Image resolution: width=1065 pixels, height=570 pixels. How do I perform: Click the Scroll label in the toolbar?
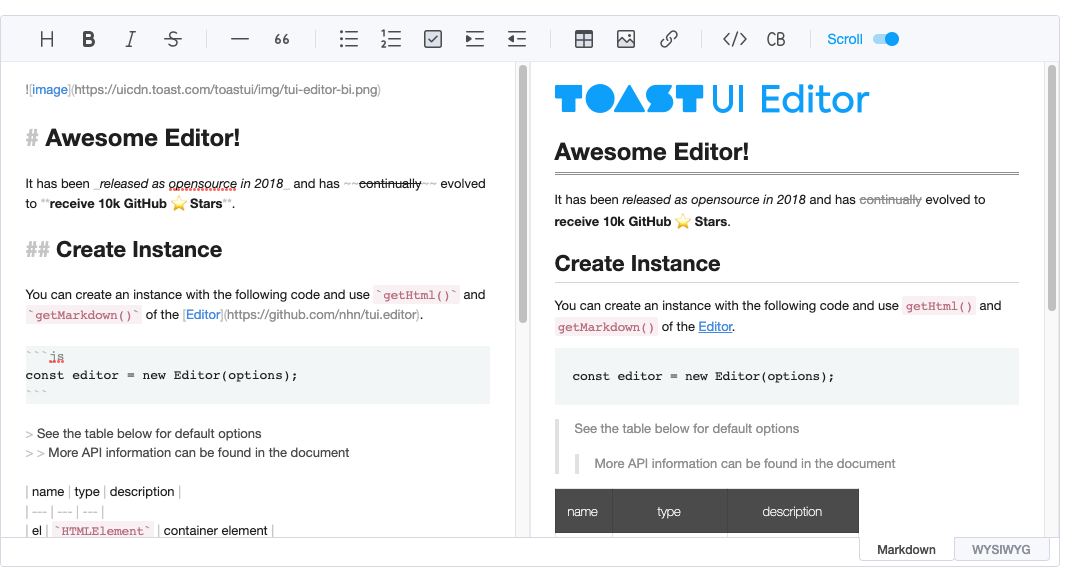844,39
